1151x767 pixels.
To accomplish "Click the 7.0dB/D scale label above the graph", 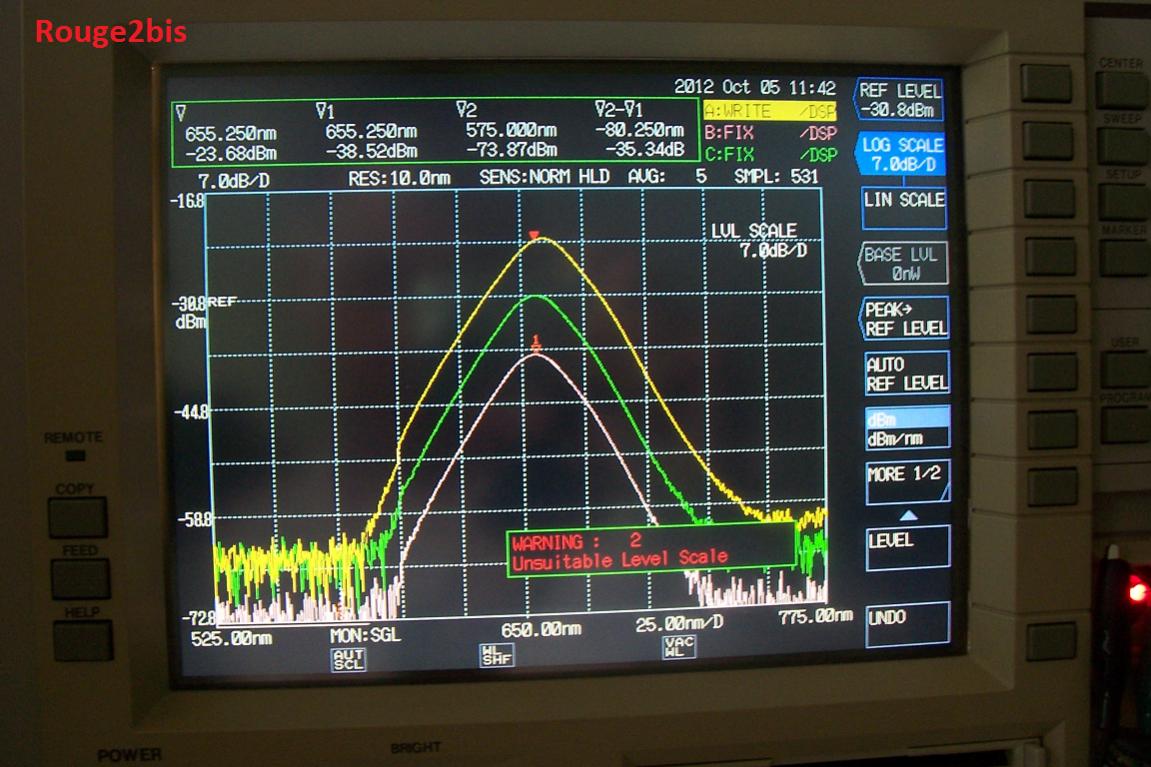I will (234, 181).
